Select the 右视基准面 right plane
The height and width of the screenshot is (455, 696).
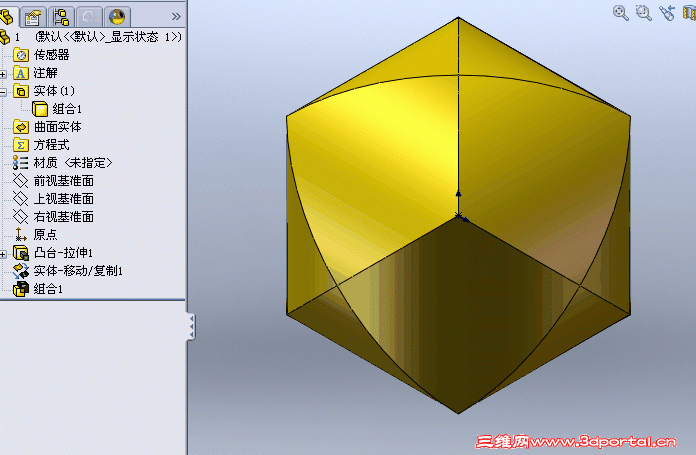click(63, 217)
